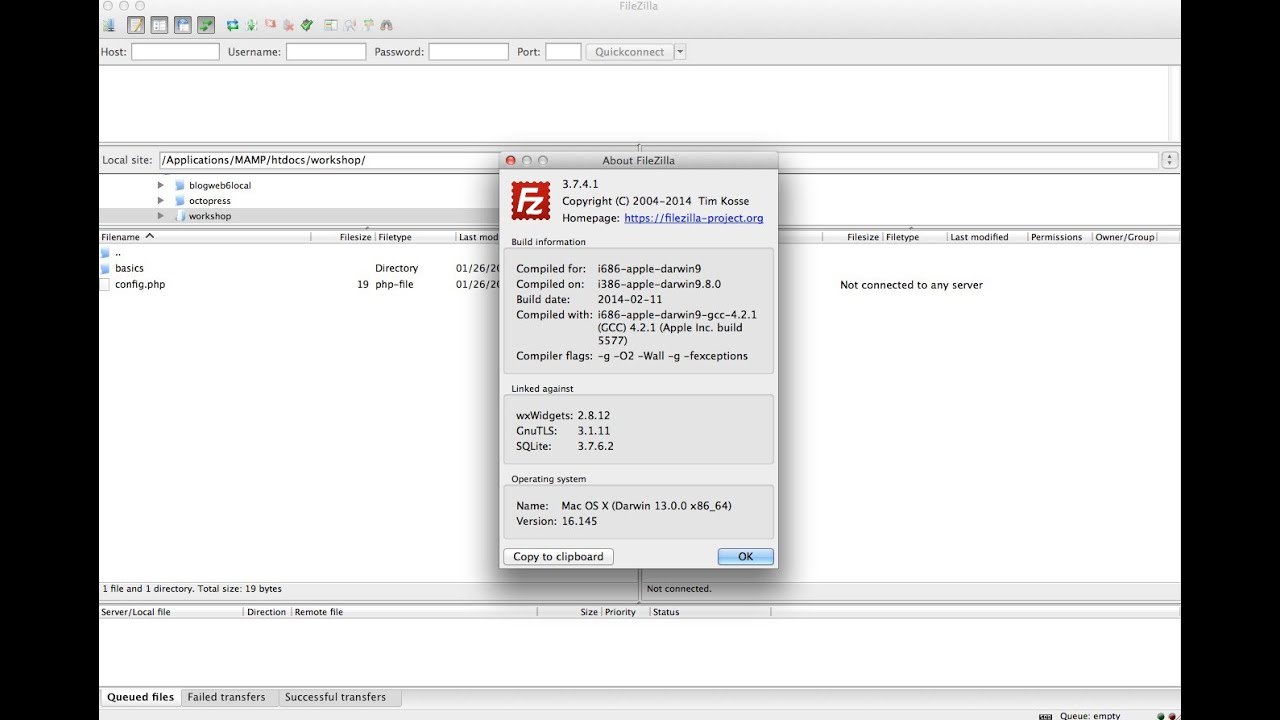The image size is (1280, 720).
Task: Toggle processing of transfer queue icon
Action: 251,25
